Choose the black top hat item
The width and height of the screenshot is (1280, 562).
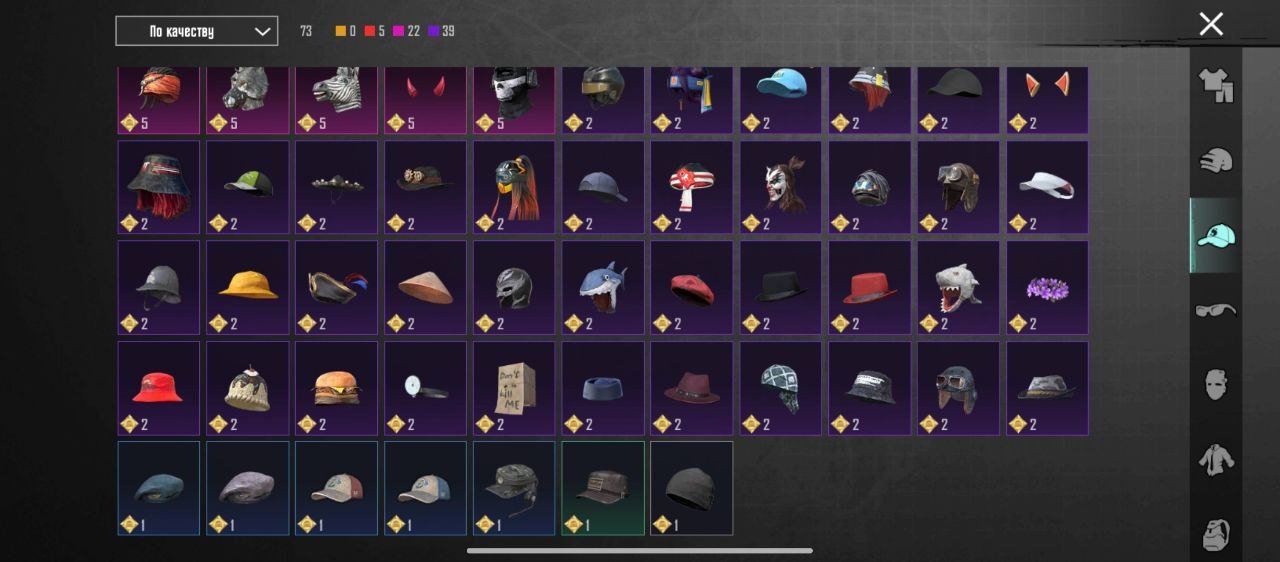click(780, 287)
